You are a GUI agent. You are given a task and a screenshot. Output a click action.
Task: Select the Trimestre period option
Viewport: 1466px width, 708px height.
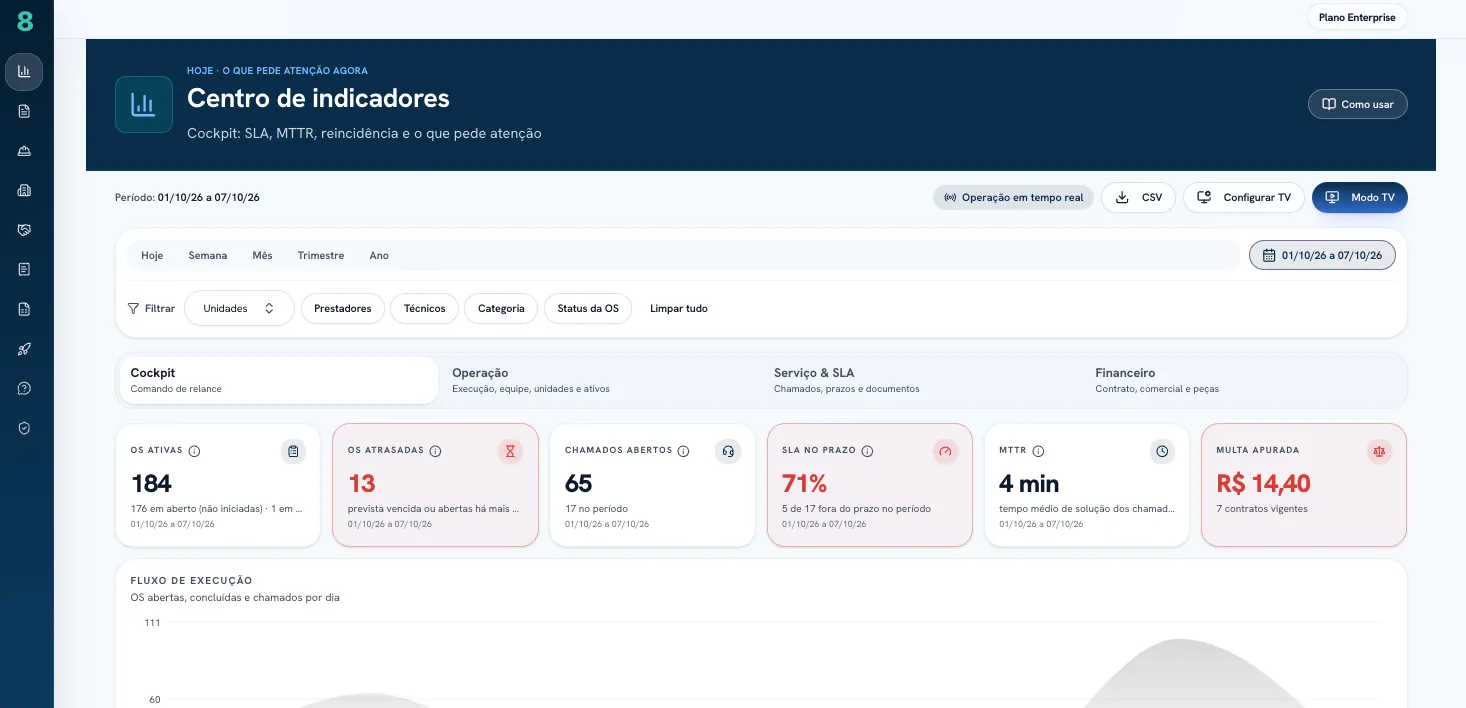(x=321, y=255)
